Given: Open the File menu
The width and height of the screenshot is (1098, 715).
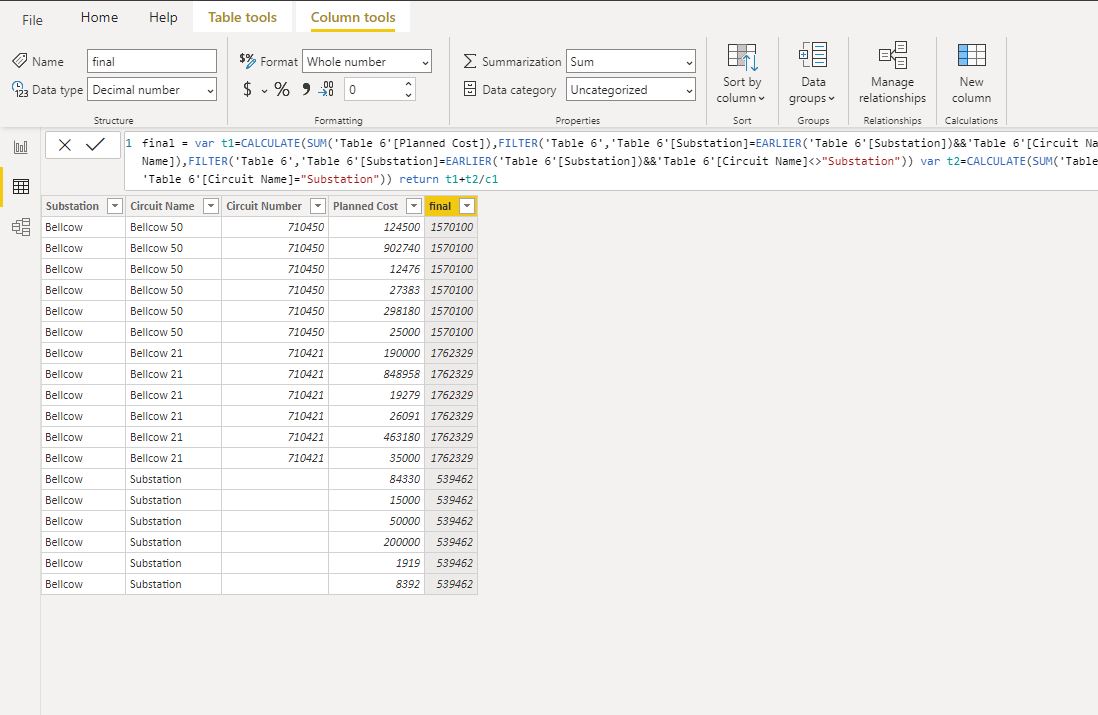Looking at the screenshot, I should [32, 20].
